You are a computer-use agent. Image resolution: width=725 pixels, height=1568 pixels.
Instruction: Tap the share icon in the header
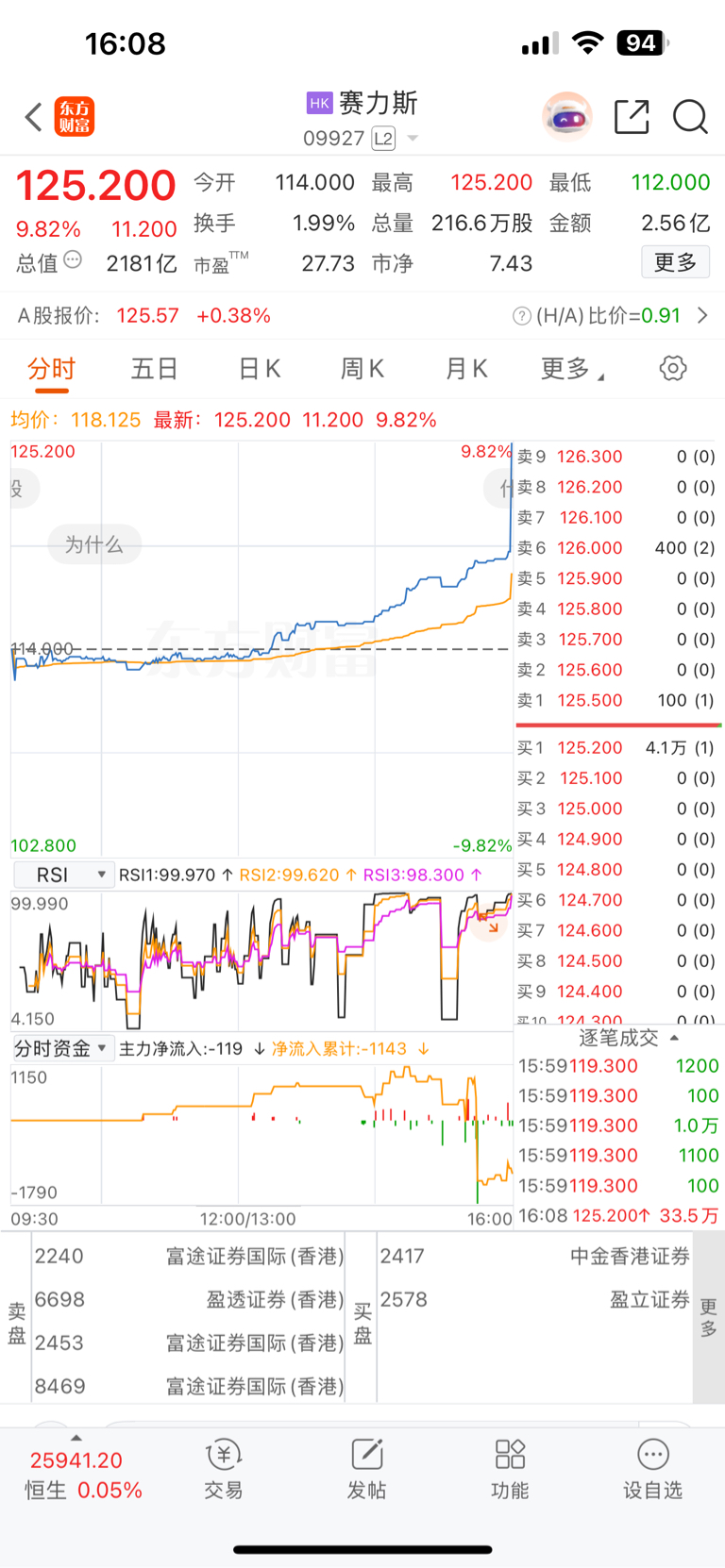(632, 117)
